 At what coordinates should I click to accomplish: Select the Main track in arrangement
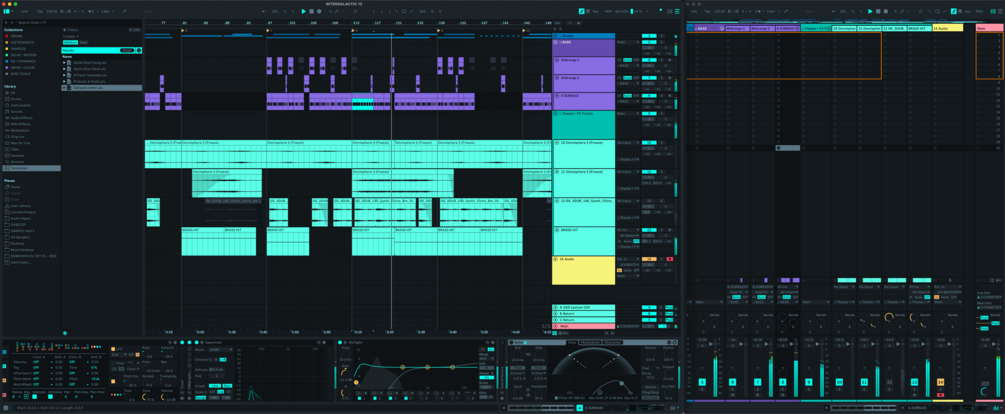click(583, 326)
